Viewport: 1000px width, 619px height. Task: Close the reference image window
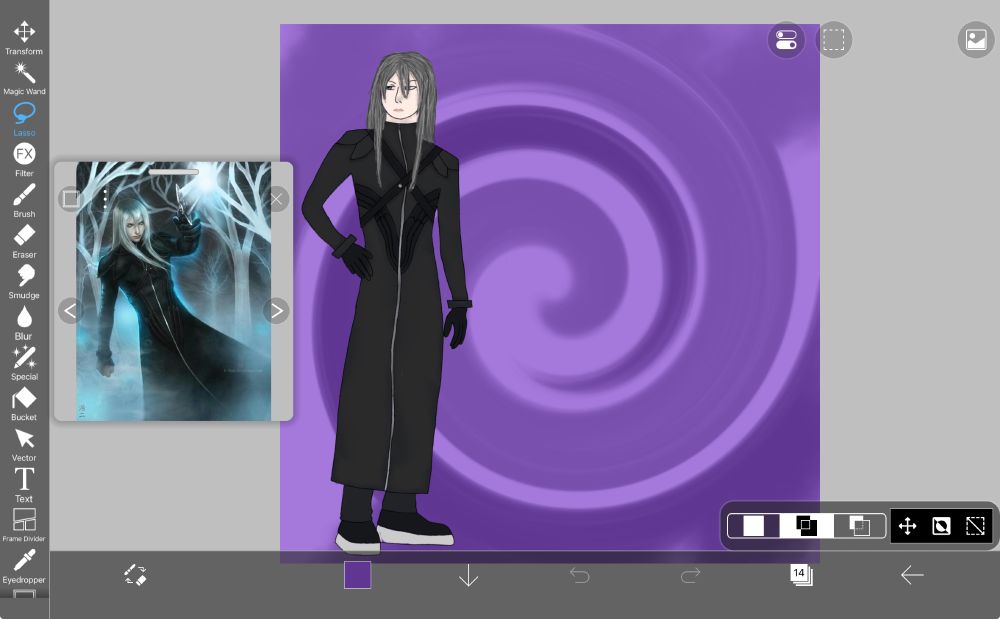tap(276, 199)
